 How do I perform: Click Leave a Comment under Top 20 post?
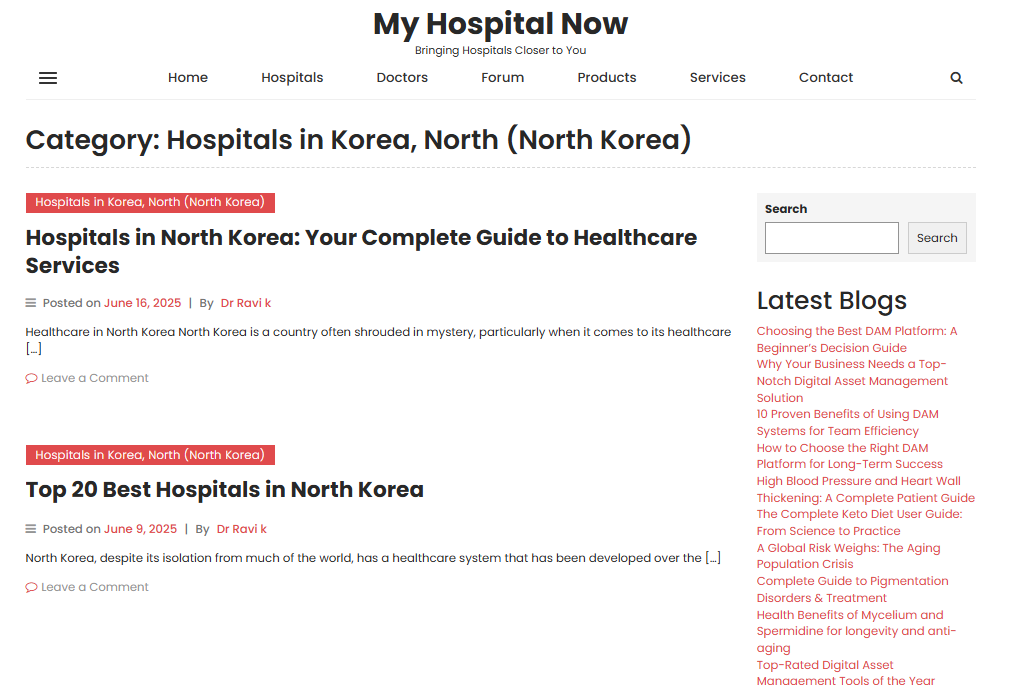coord(95,587)
